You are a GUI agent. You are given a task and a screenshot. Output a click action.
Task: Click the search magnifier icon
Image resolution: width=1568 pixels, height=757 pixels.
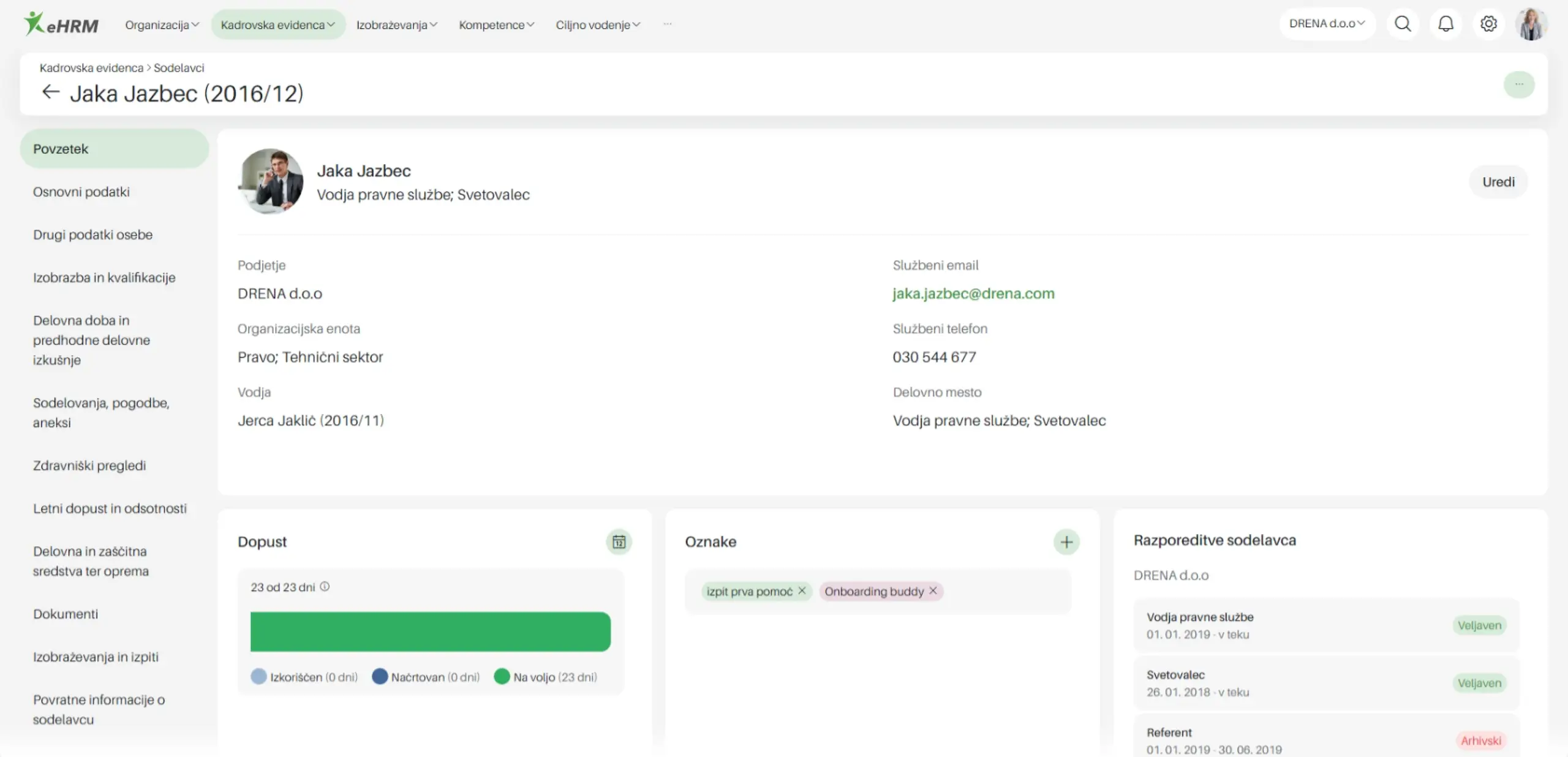click(x=1402, y=24)
